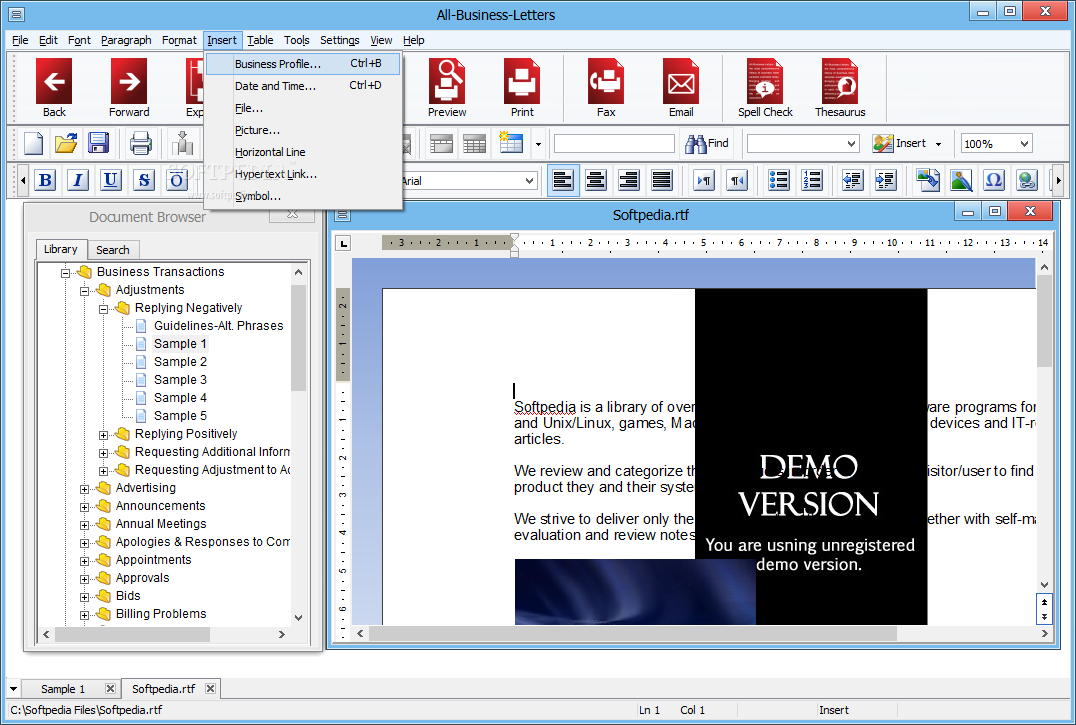Apply Underline formatting

click(110, 180)
